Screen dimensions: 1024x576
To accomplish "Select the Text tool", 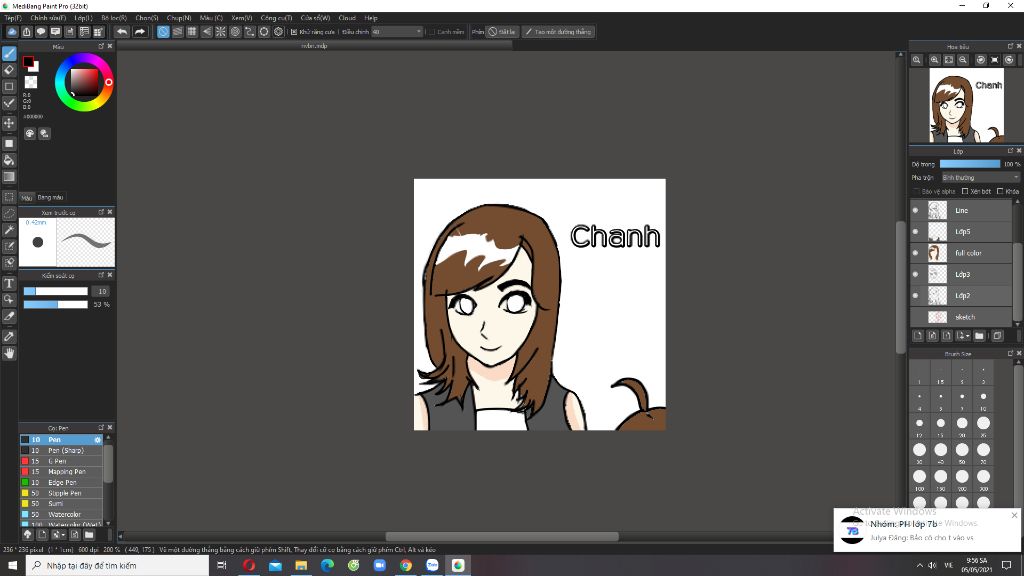I will point(9,283).
